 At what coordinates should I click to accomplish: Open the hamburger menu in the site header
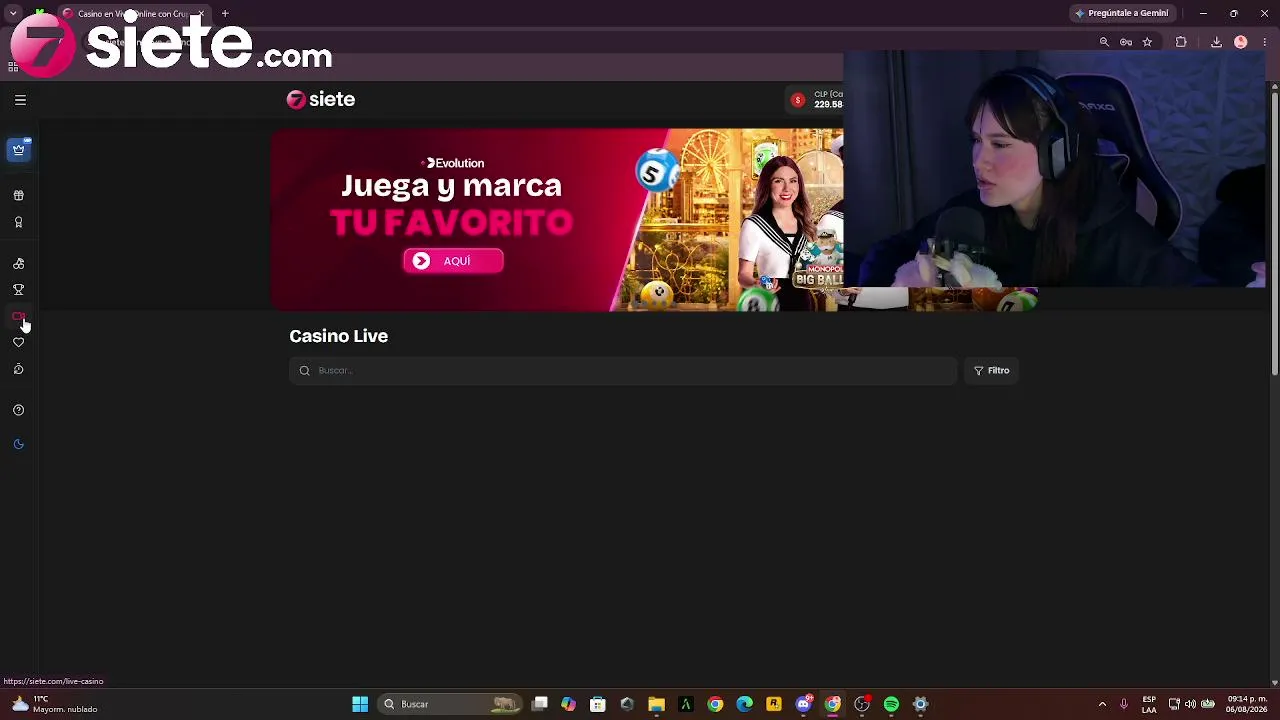[x=20, y=100]
